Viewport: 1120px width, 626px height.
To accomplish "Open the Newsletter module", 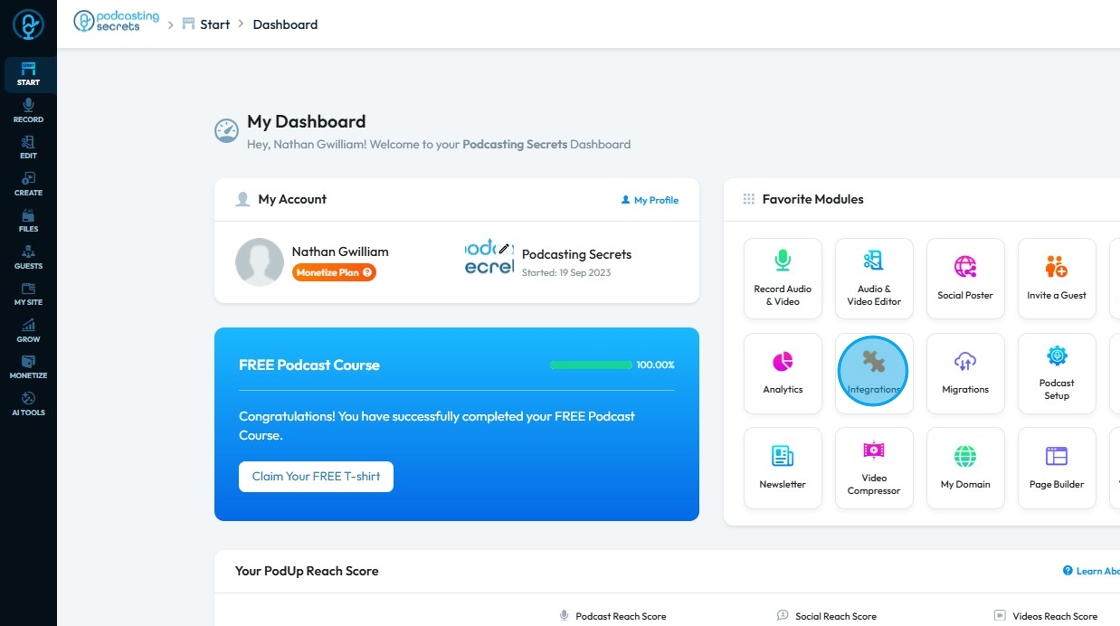I will click(x=783, y=467).
